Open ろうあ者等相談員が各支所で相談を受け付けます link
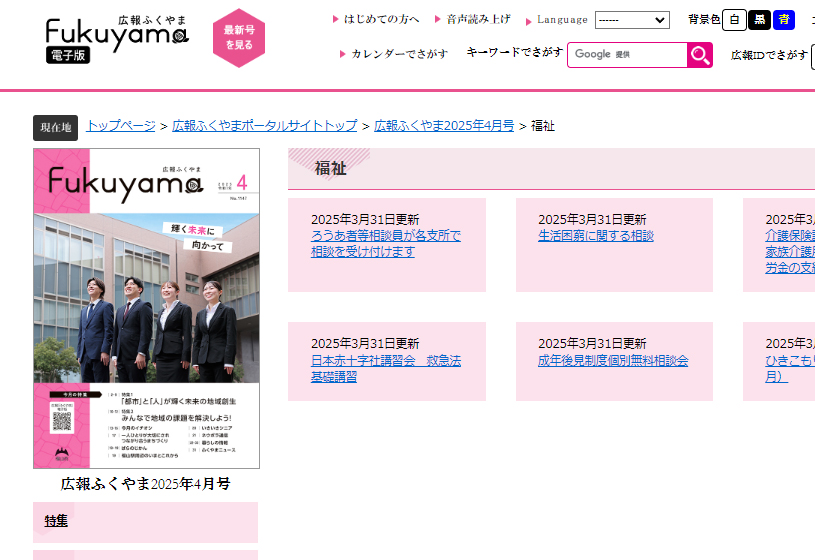This screenshot has height=560, width=815. (x=386, y=243)
